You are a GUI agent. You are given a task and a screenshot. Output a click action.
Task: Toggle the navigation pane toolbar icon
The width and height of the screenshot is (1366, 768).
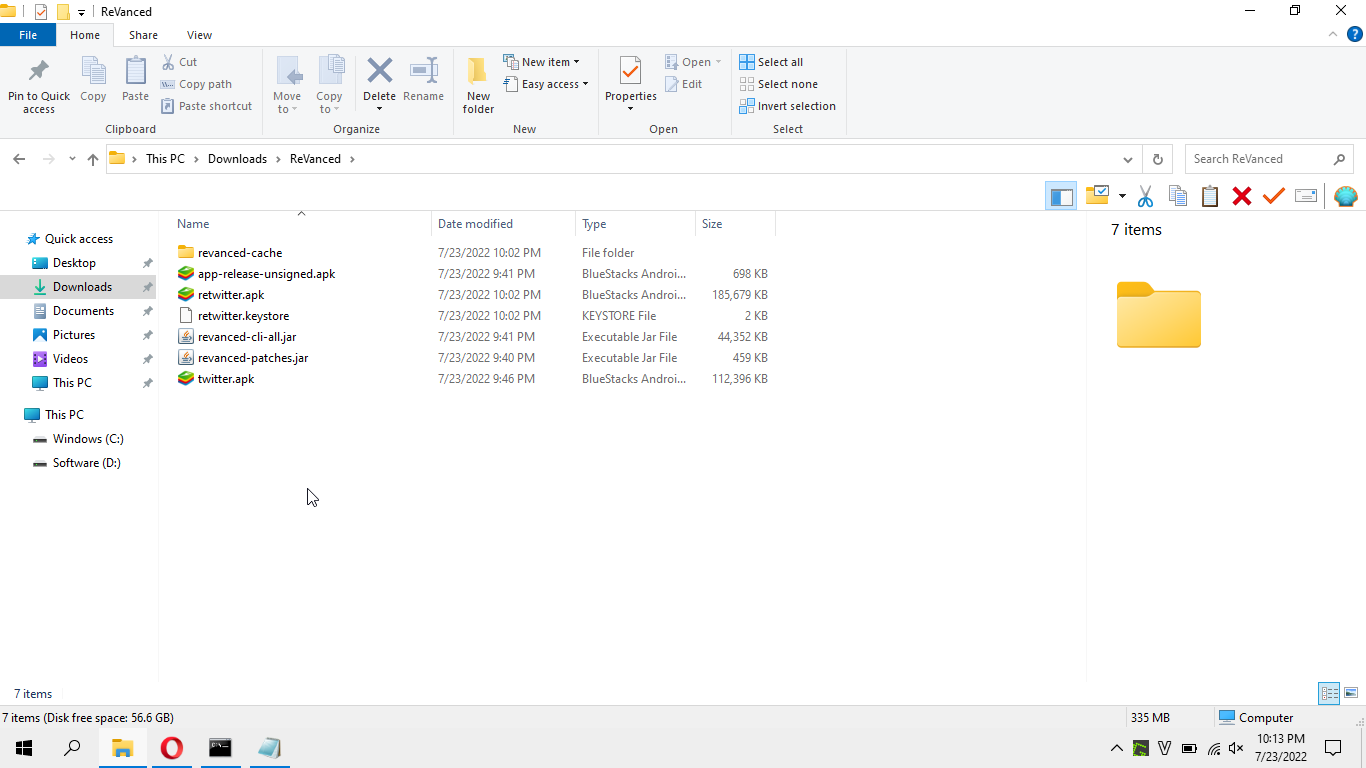1061,196
